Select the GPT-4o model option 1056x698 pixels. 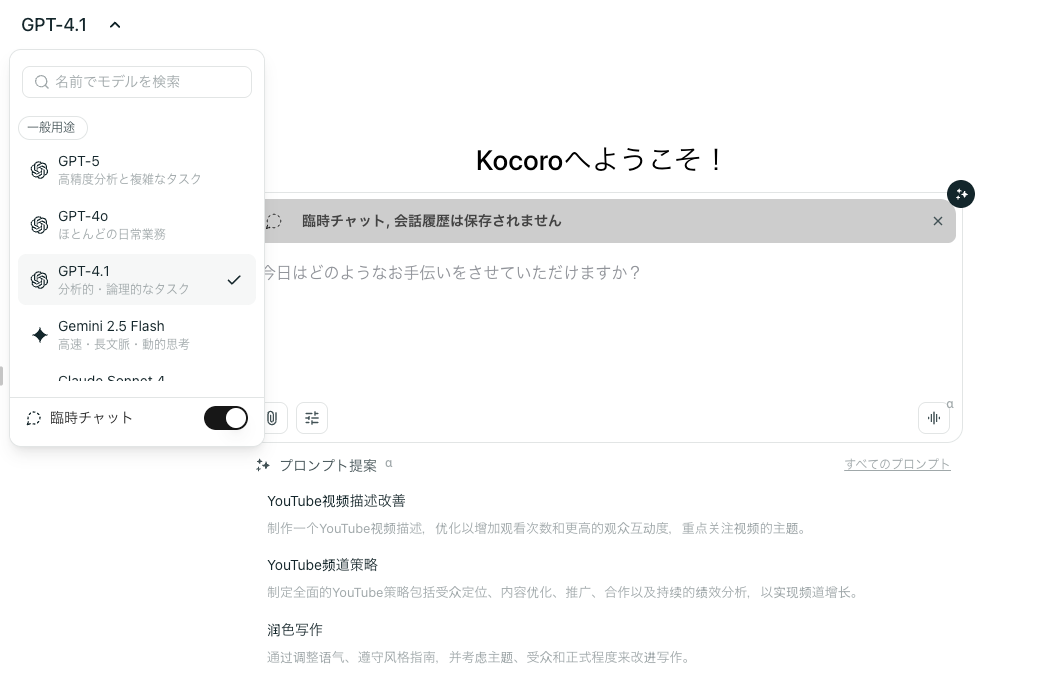(137, 224)
